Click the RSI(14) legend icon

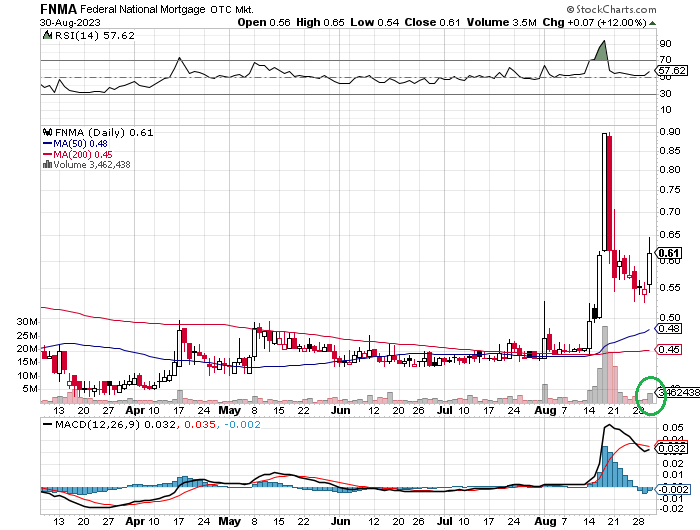pyautogui.click(x=47, y=35)
